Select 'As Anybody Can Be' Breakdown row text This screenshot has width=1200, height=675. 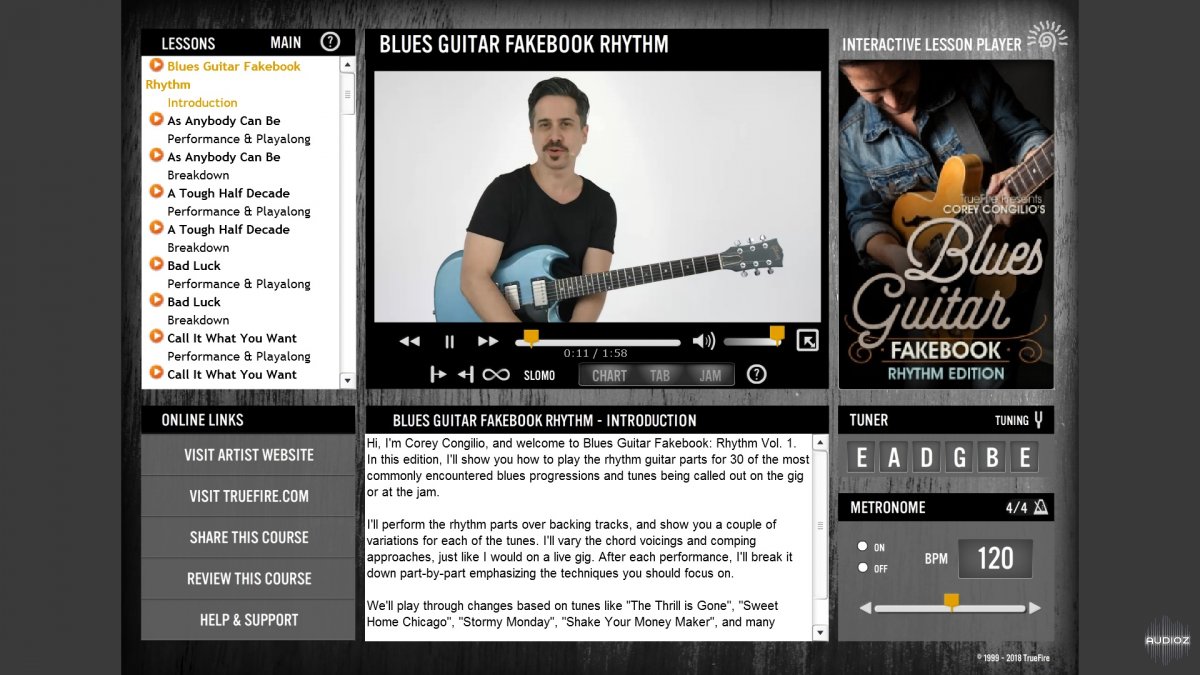198,175
